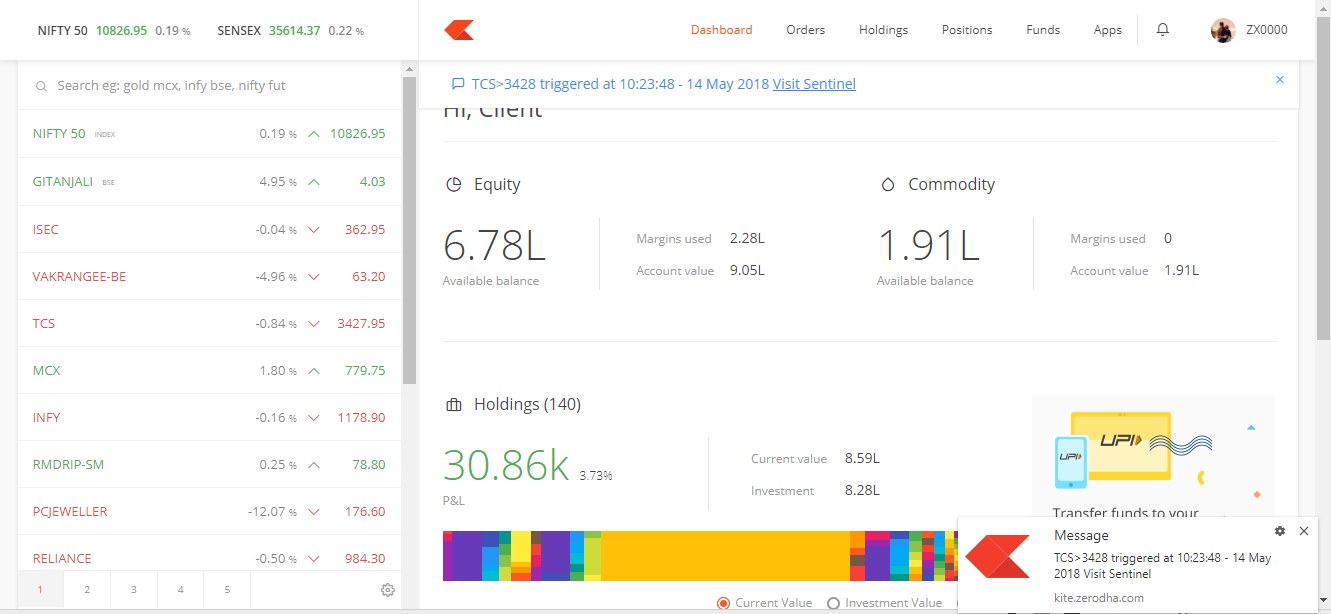Switch to watchlist page 4
The image size is (1331, 614).
180,590
